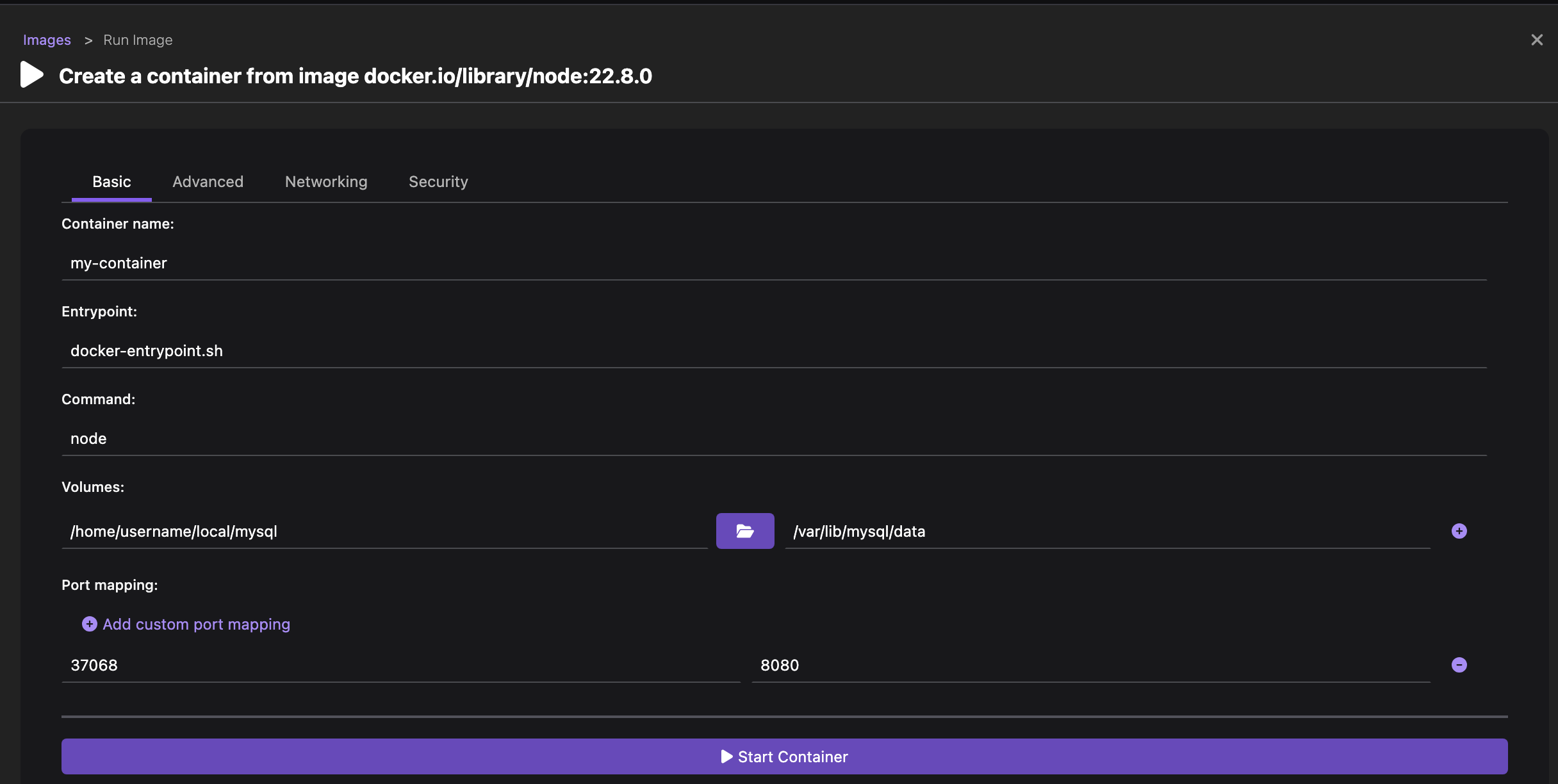Change the container port 8080 field
The image size is (1558, 784).
(x=1090, y=666)
